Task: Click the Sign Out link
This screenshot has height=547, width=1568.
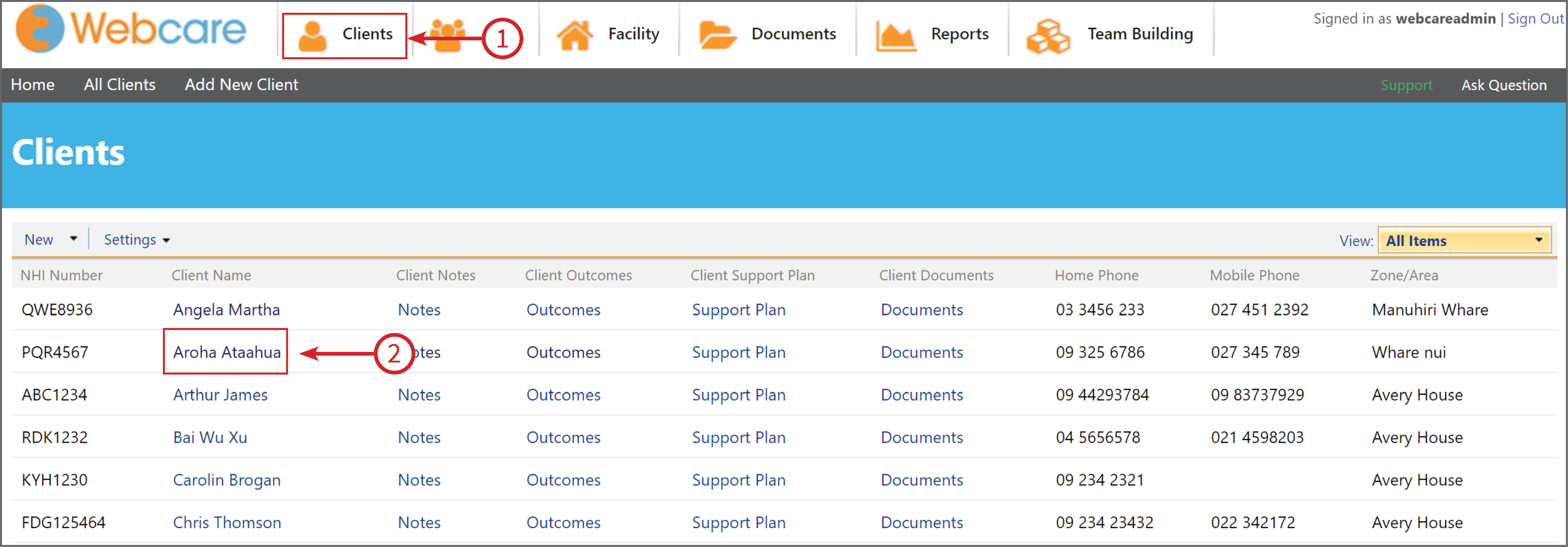Action: pyautogui.click(x=1535, y=19)
